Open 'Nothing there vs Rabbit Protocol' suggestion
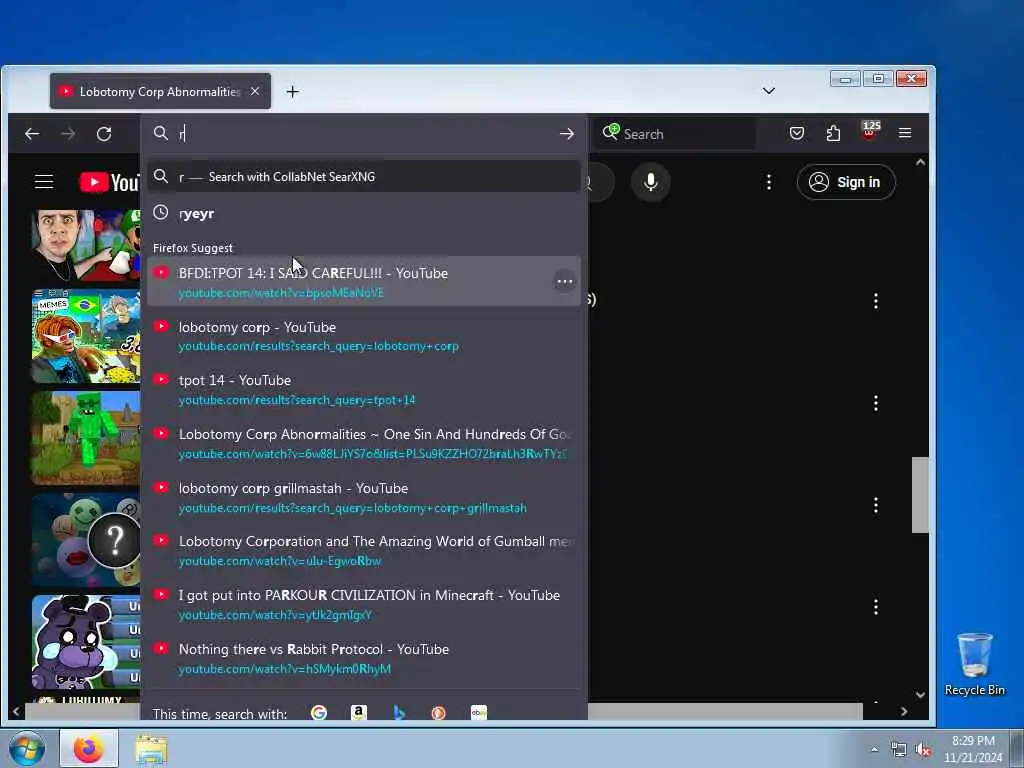The height and width of the screenshot is (768, 1024). point(364,658)
